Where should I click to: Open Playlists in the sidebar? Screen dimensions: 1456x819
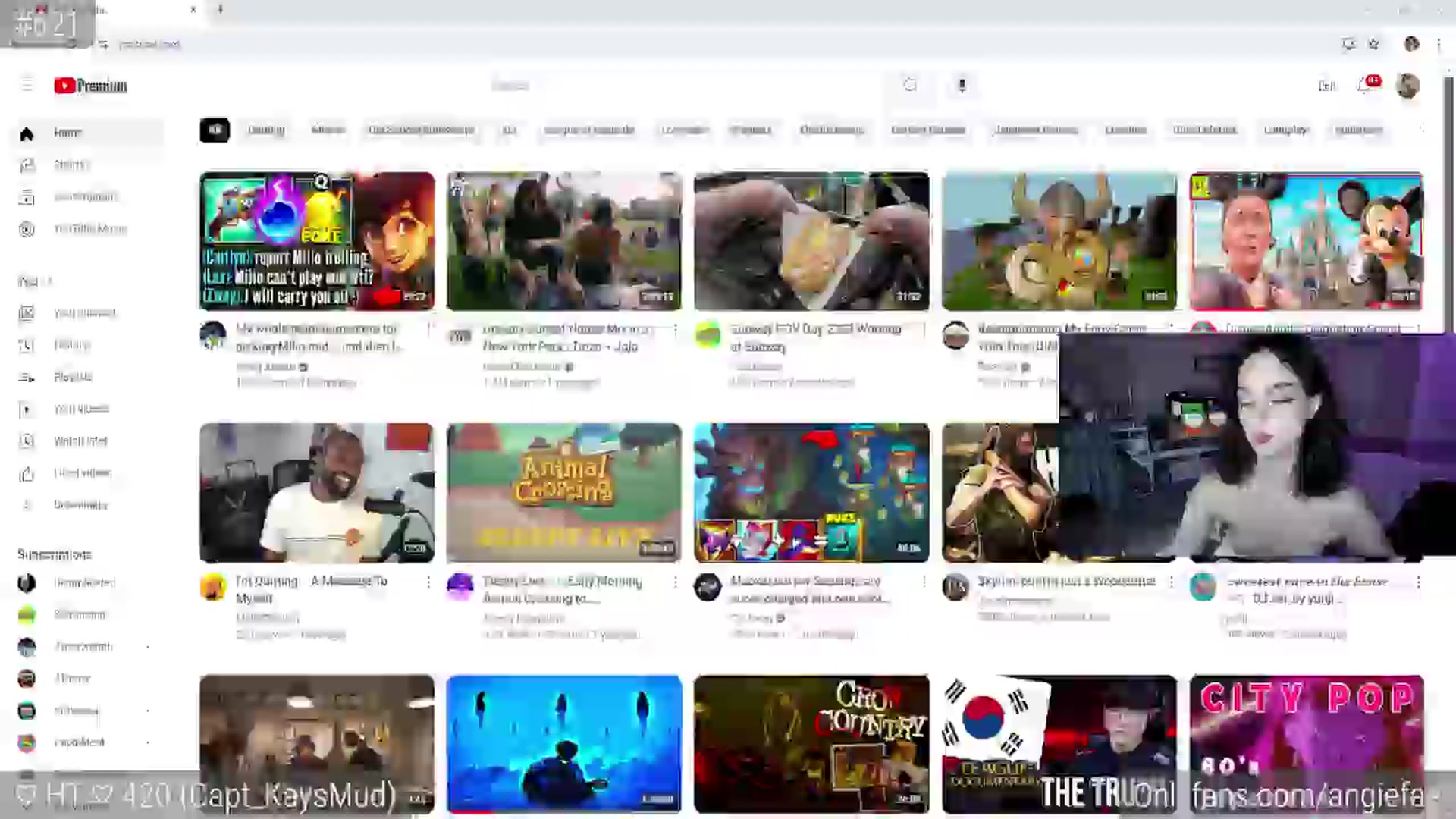[89, 377]
